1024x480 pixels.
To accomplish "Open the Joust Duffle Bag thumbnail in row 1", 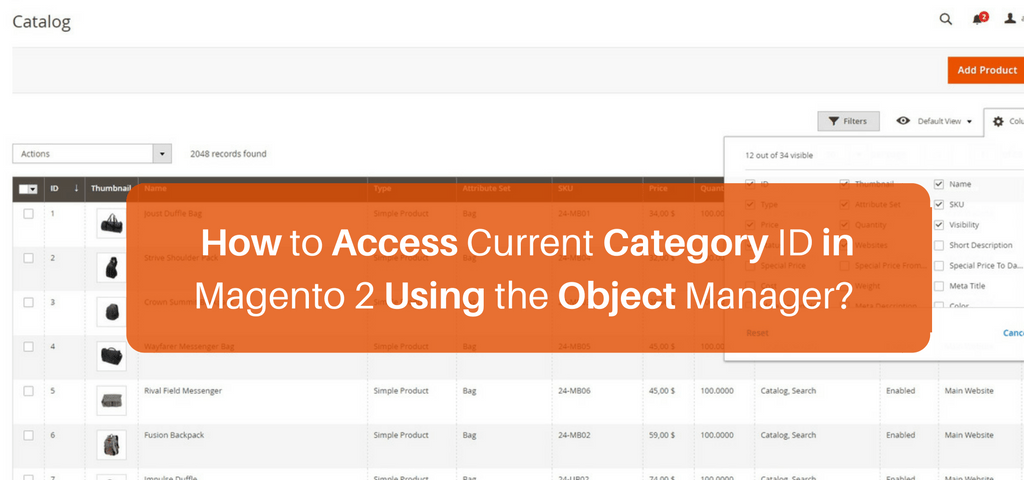I will tap(111, 223).
